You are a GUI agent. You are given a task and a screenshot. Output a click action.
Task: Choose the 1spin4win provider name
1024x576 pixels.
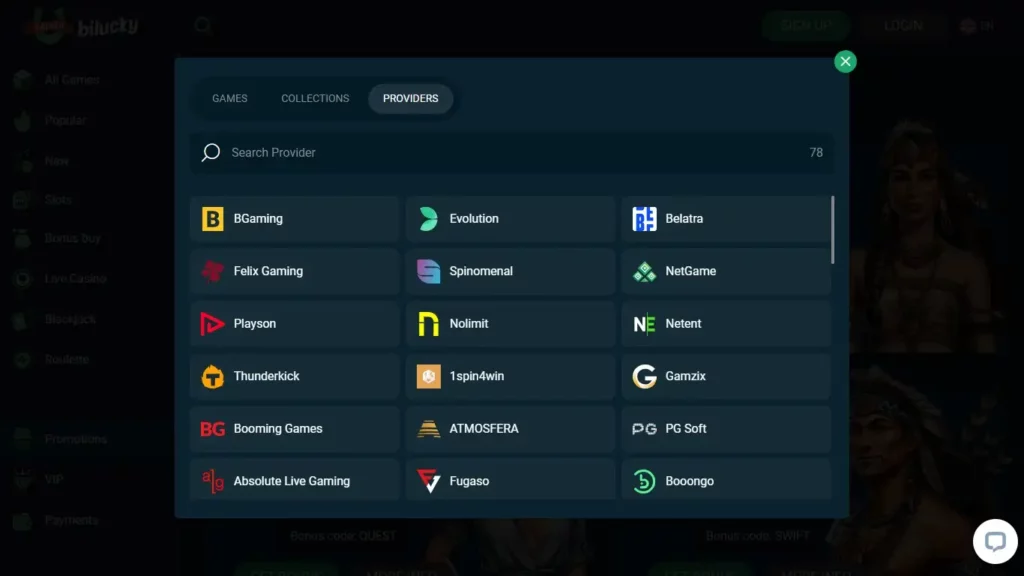(476, 376)
